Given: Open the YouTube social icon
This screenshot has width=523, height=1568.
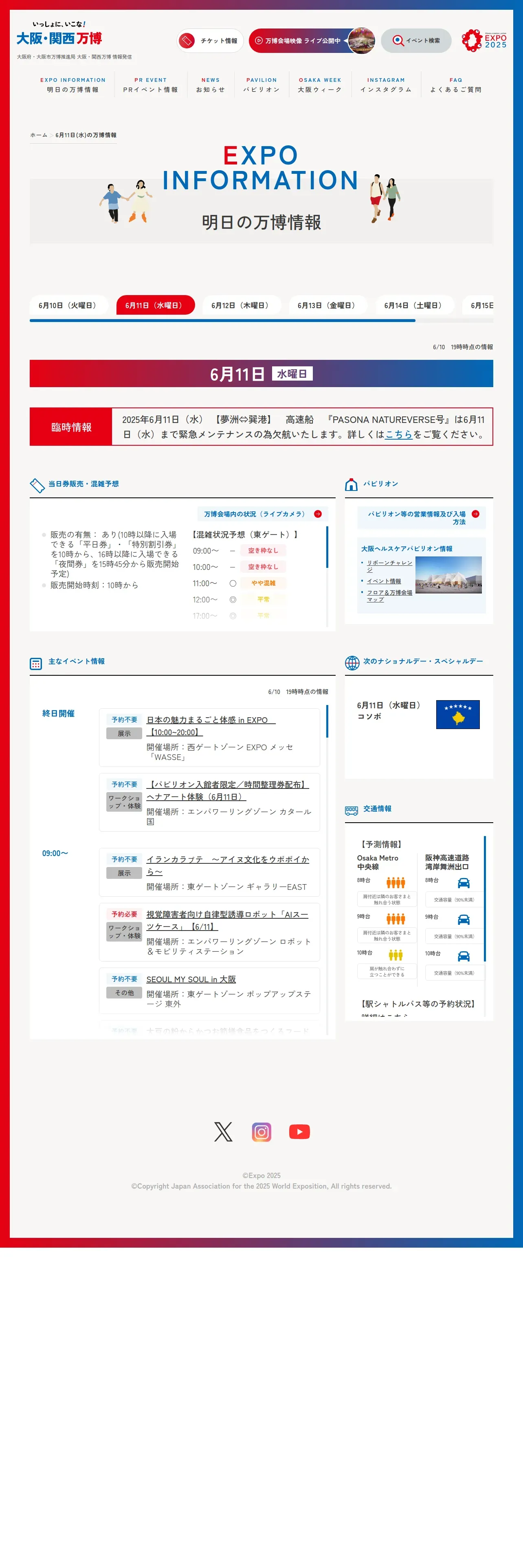Looking at the screenshot, I should tap(299, 1132).
